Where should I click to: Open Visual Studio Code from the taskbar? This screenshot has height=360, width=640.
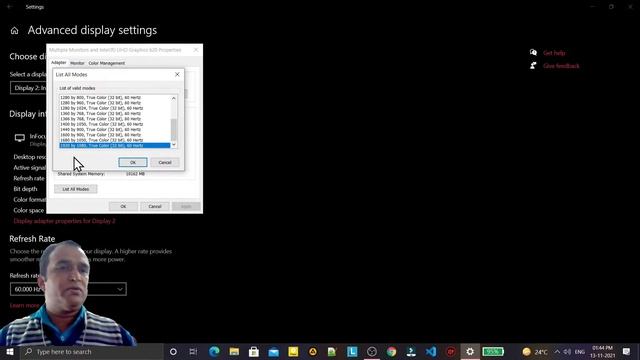tap(431, 351)
